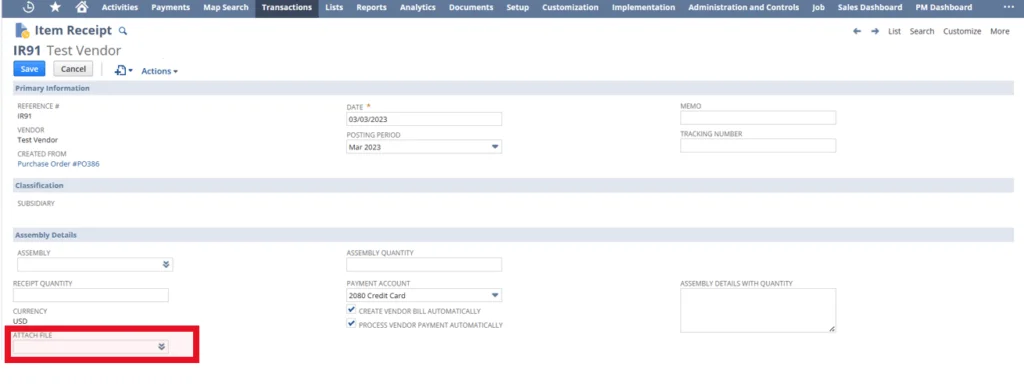The width and height of the screenshot is (1024, 392).
Task: Go to previous record arrow
Action: tap(857, 31)
